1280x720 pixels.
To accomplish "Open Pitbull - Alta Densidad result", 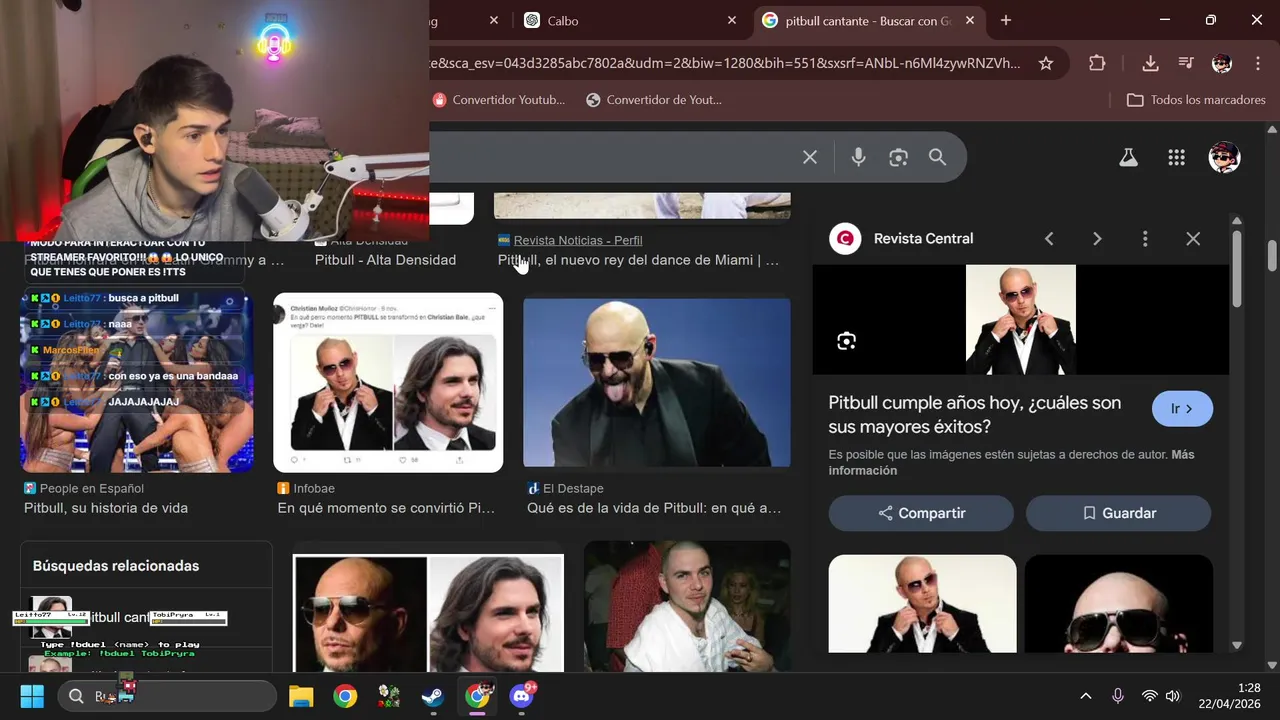I will (x=385, y=260).
